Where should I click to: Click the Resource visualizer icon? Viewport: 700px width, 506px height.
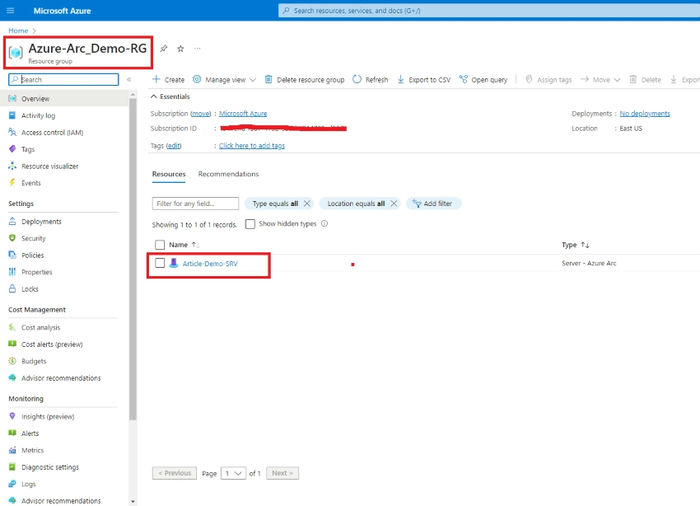pyautogui.click(x=12, y=166)
